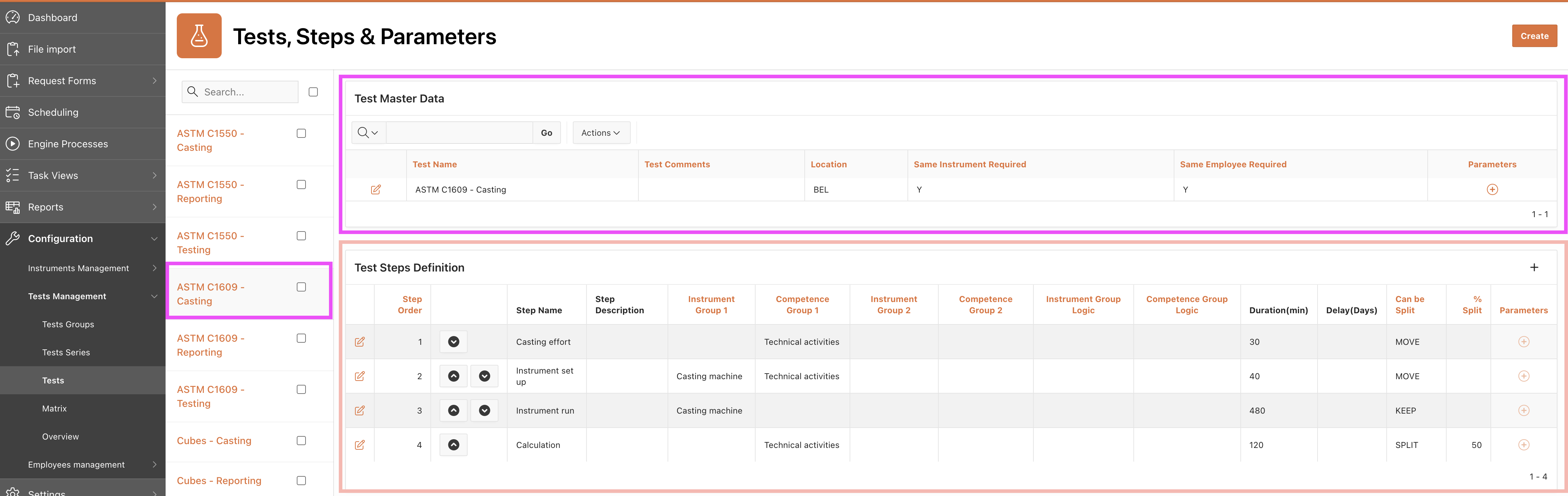Edit the ASTM C1609 - Casting master row

tap(376, 190)
